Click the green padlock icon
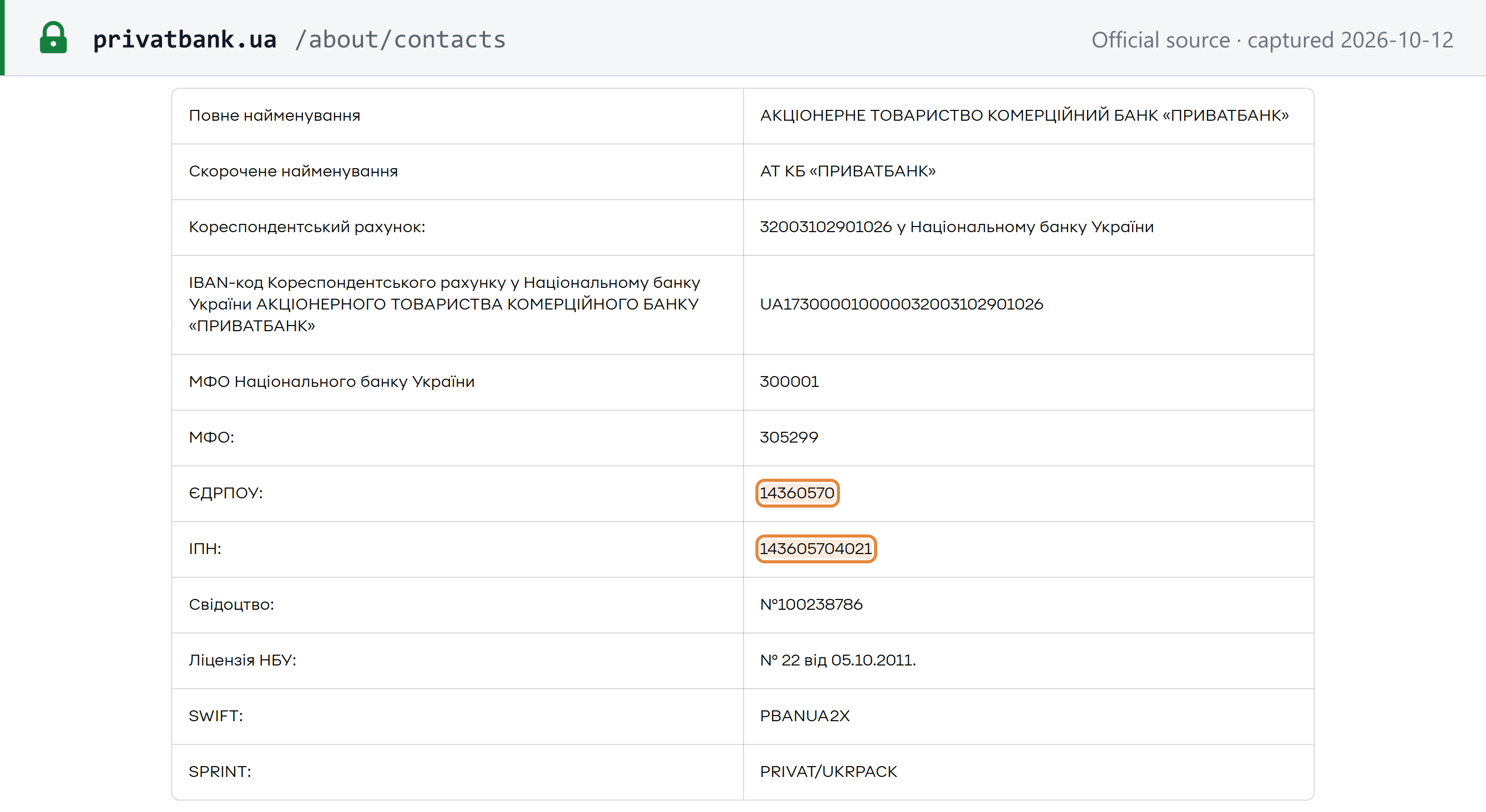This screenshot has width=1486, height=812. click(x=53, y=38)
